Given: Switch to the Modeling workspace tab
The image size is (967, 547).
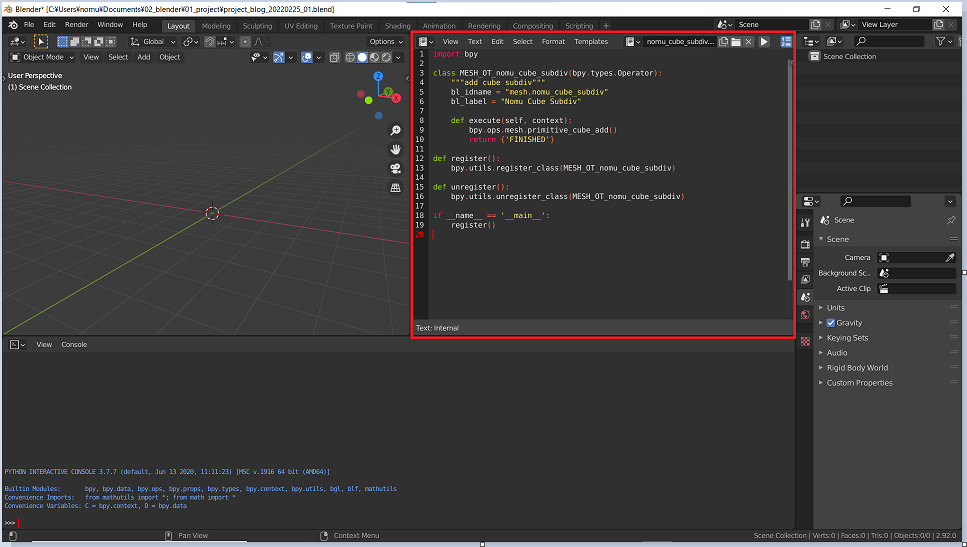Looking at the screenshot, I should [216, 26].
